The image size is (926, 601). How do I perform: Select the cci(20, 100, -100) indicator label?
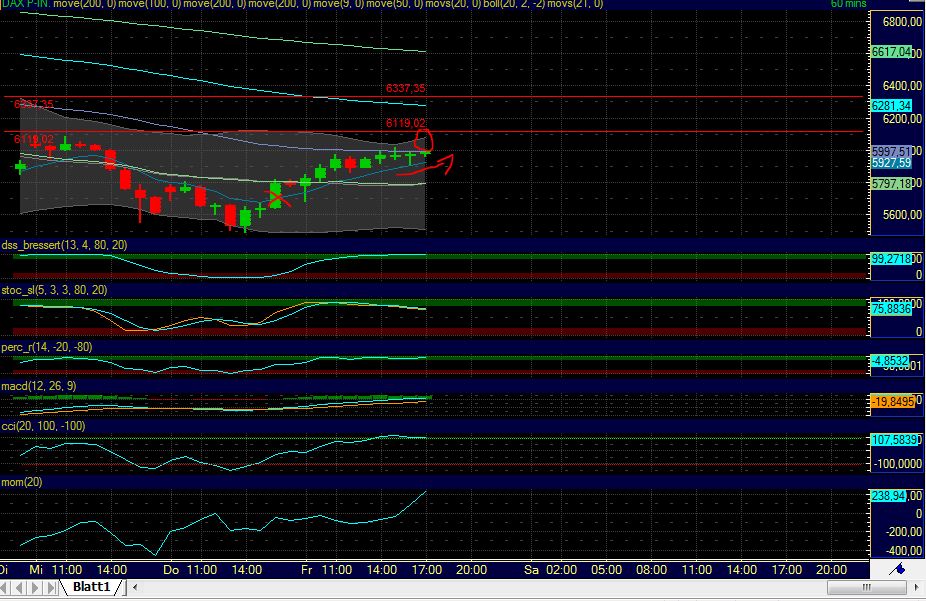(43, 426)
